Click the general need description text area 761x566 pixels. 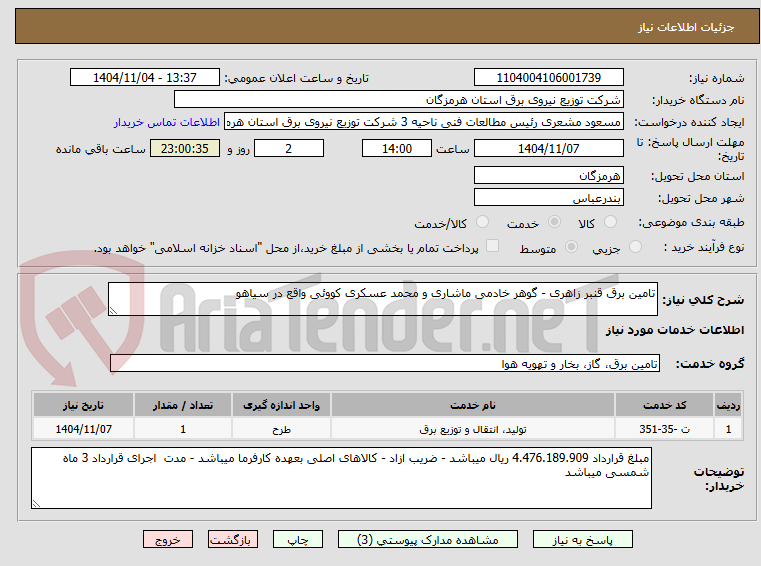[x=382, y=299]
